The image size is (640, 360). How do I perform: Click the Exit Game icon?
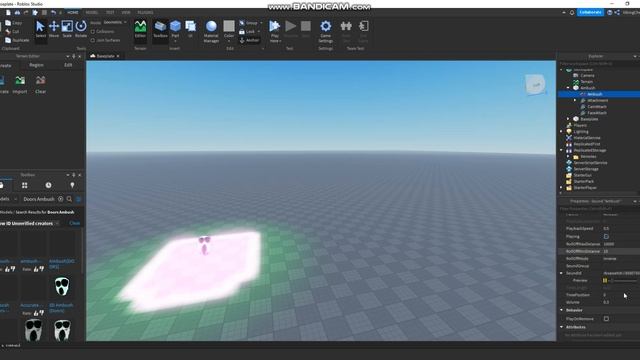(363, 27)
